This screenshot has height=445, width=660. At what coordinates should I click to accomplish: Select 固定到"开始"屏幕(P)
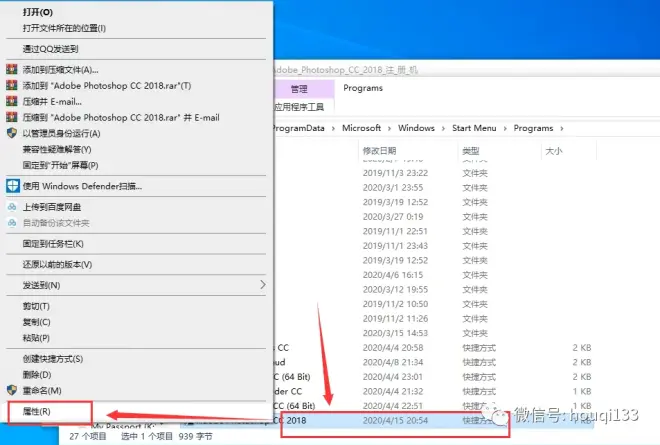click(x=61, y=165)
